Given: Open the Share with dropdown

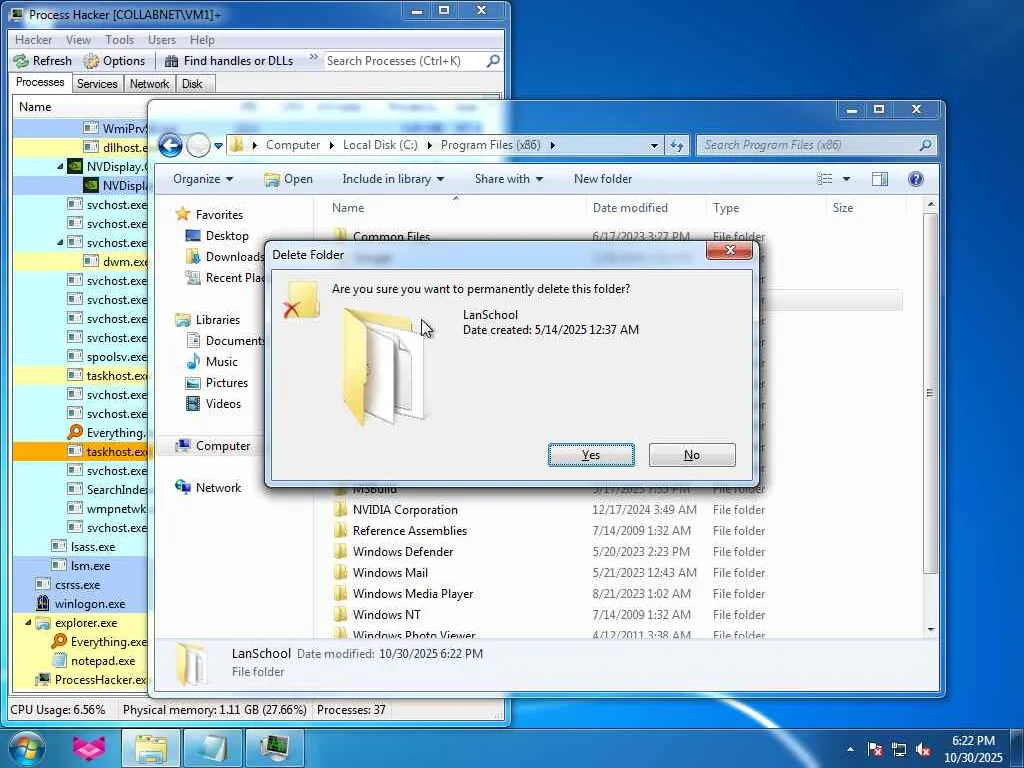Looking at the screenshot, I should coord(509,179).
